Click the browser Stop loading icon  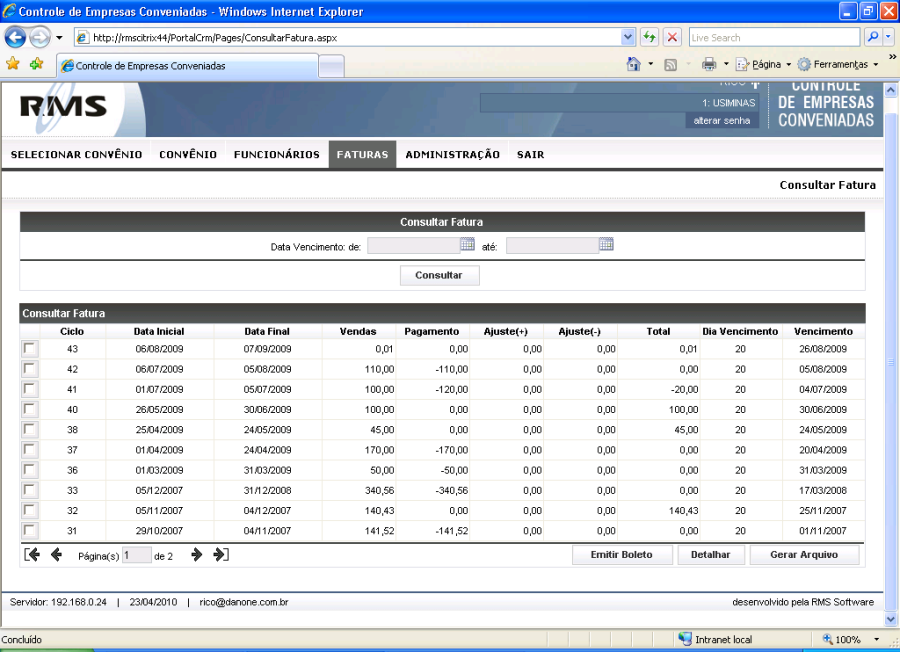pyautogui.click(x=672, y=37)
